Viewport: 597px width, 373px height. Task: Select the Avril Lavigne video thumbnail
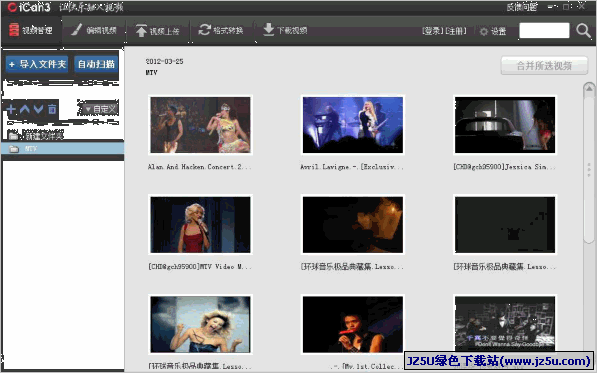[x=353, y=125]
